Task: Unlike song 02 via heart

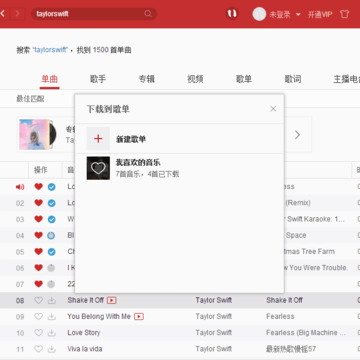Action: pos(39,203)
